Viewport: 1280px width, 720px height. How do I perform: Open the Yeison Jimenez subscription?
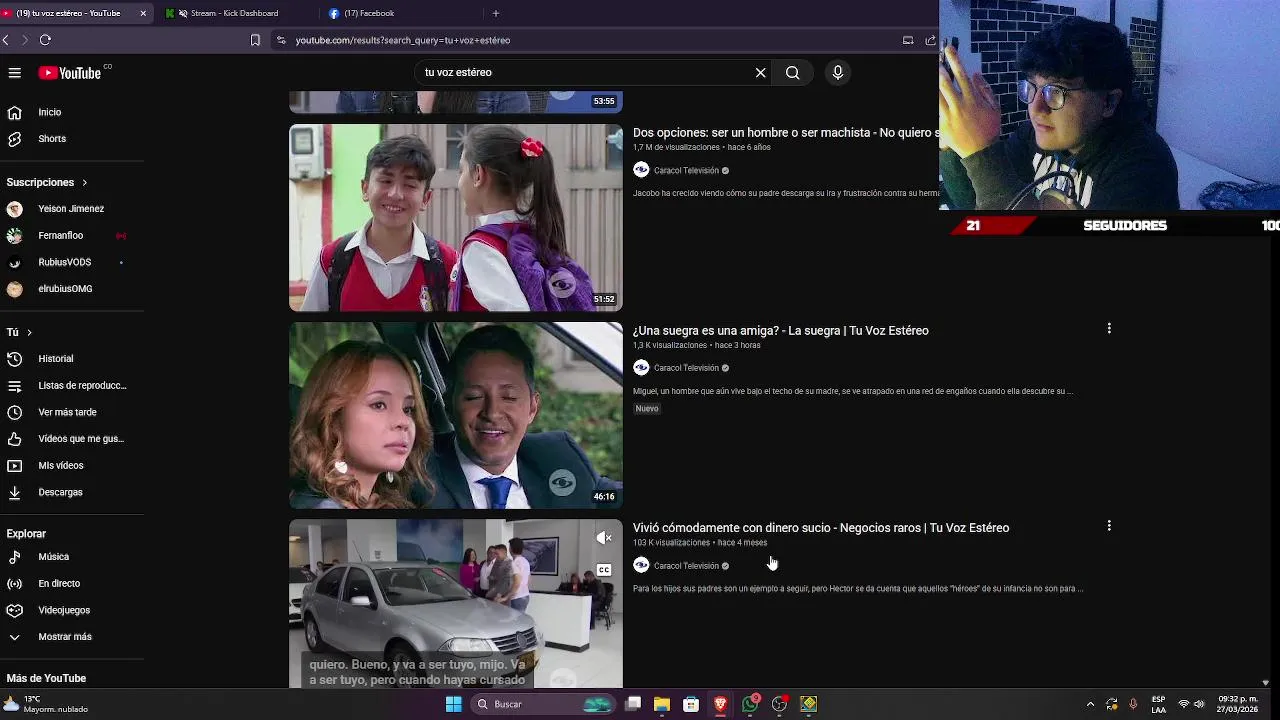[x=71, y=209]
